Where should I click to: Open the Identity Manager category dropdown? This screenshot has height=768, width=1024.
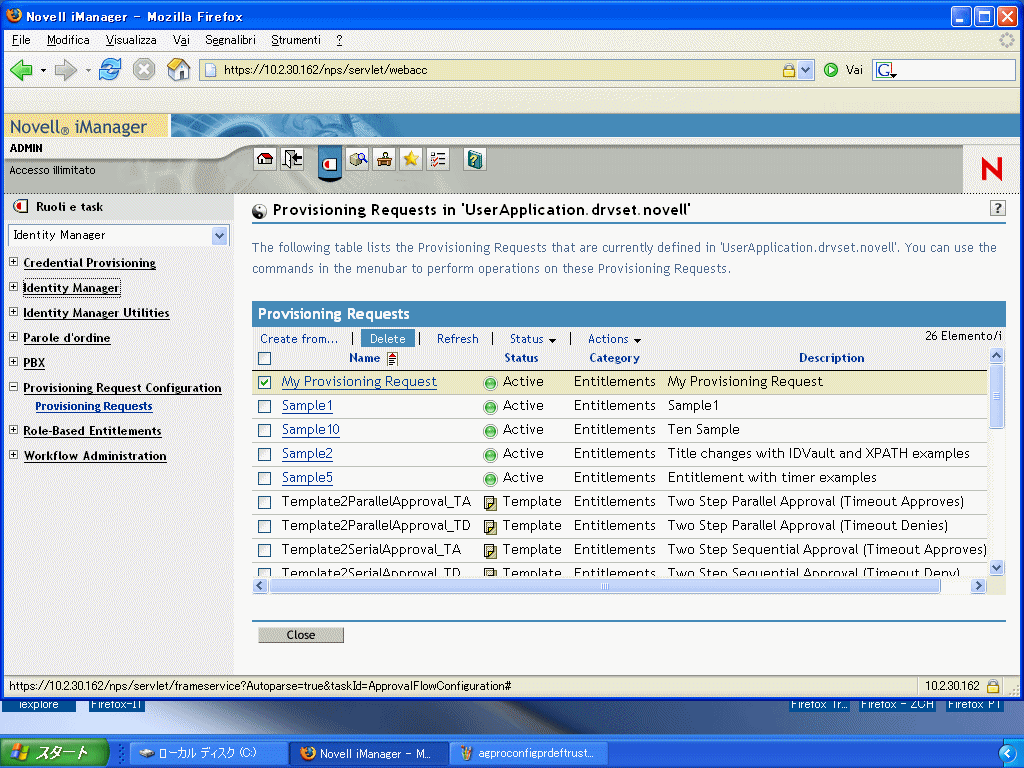(220, 236)
